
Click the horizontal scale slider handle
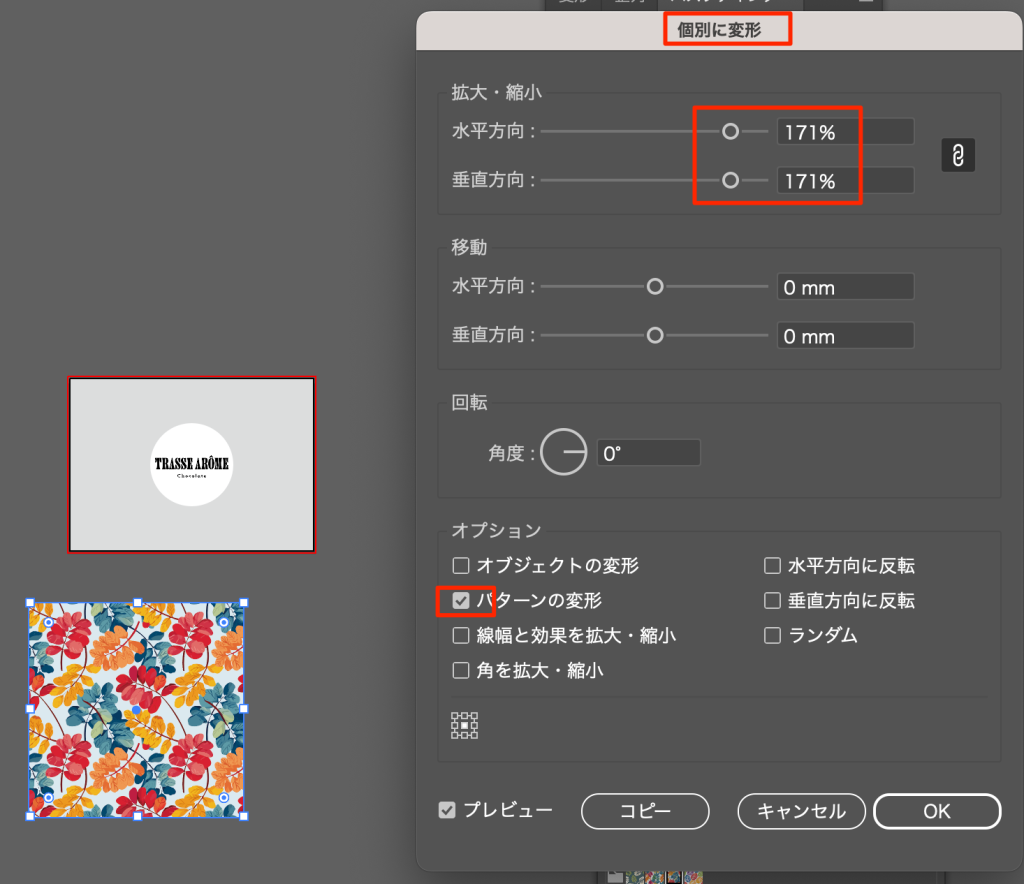tap(731, 131)
